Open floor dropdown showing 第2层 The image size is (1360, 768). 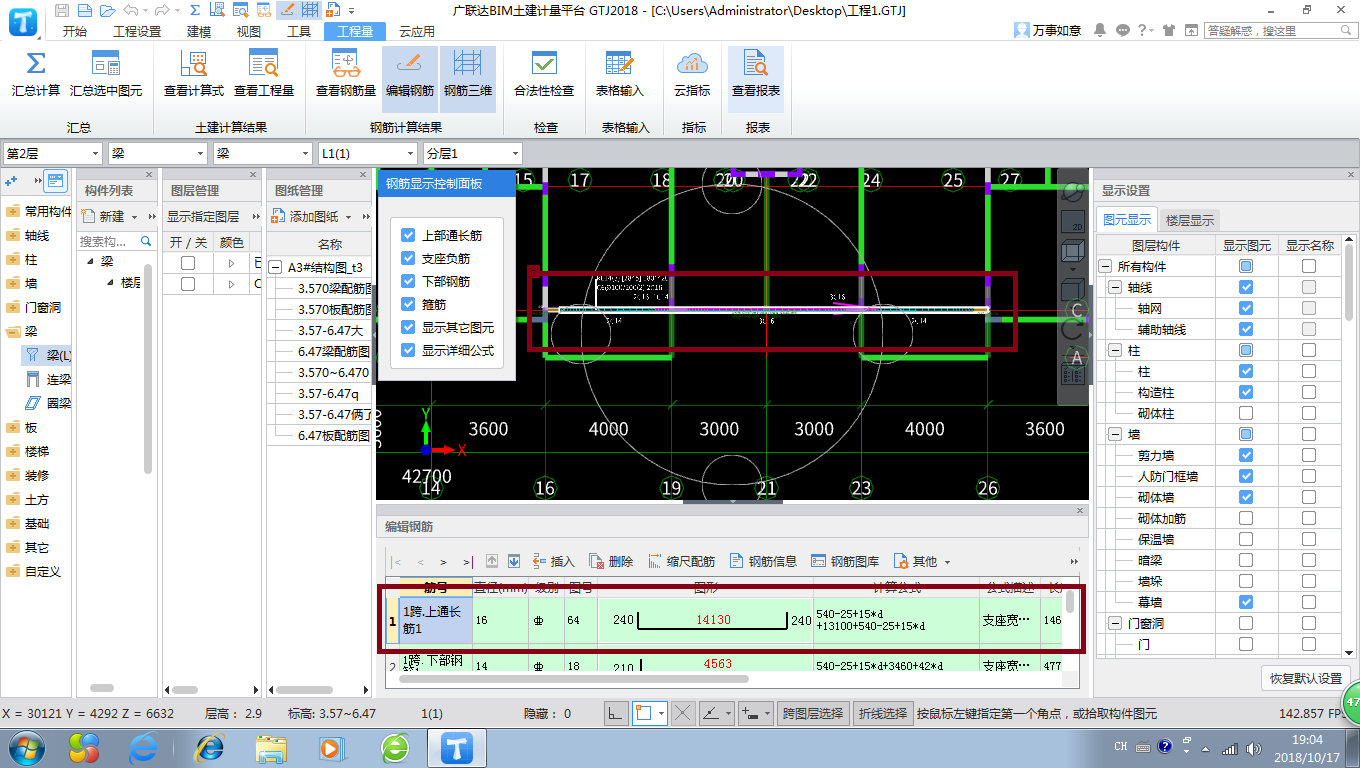tap(52, 153)
